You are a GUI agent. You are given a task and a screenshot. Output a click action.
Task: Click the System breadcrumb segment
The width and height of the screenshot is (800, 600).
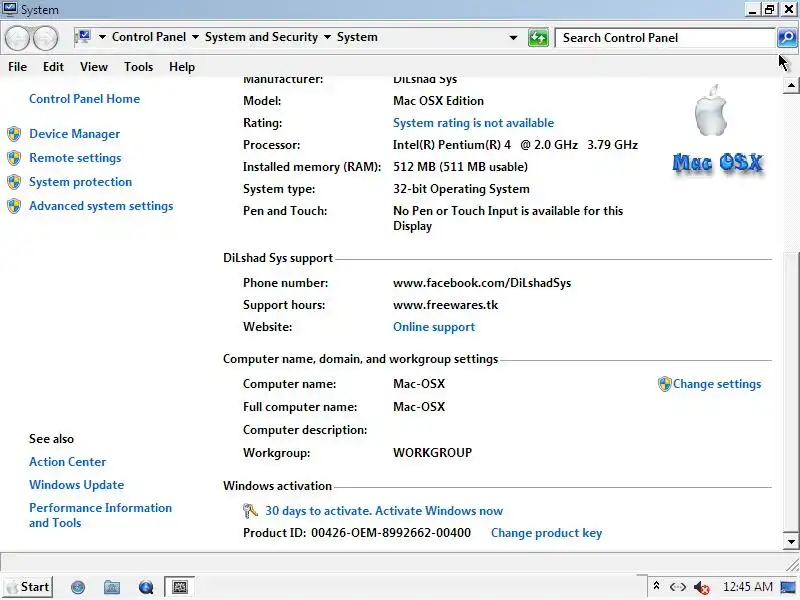[357, 37]
